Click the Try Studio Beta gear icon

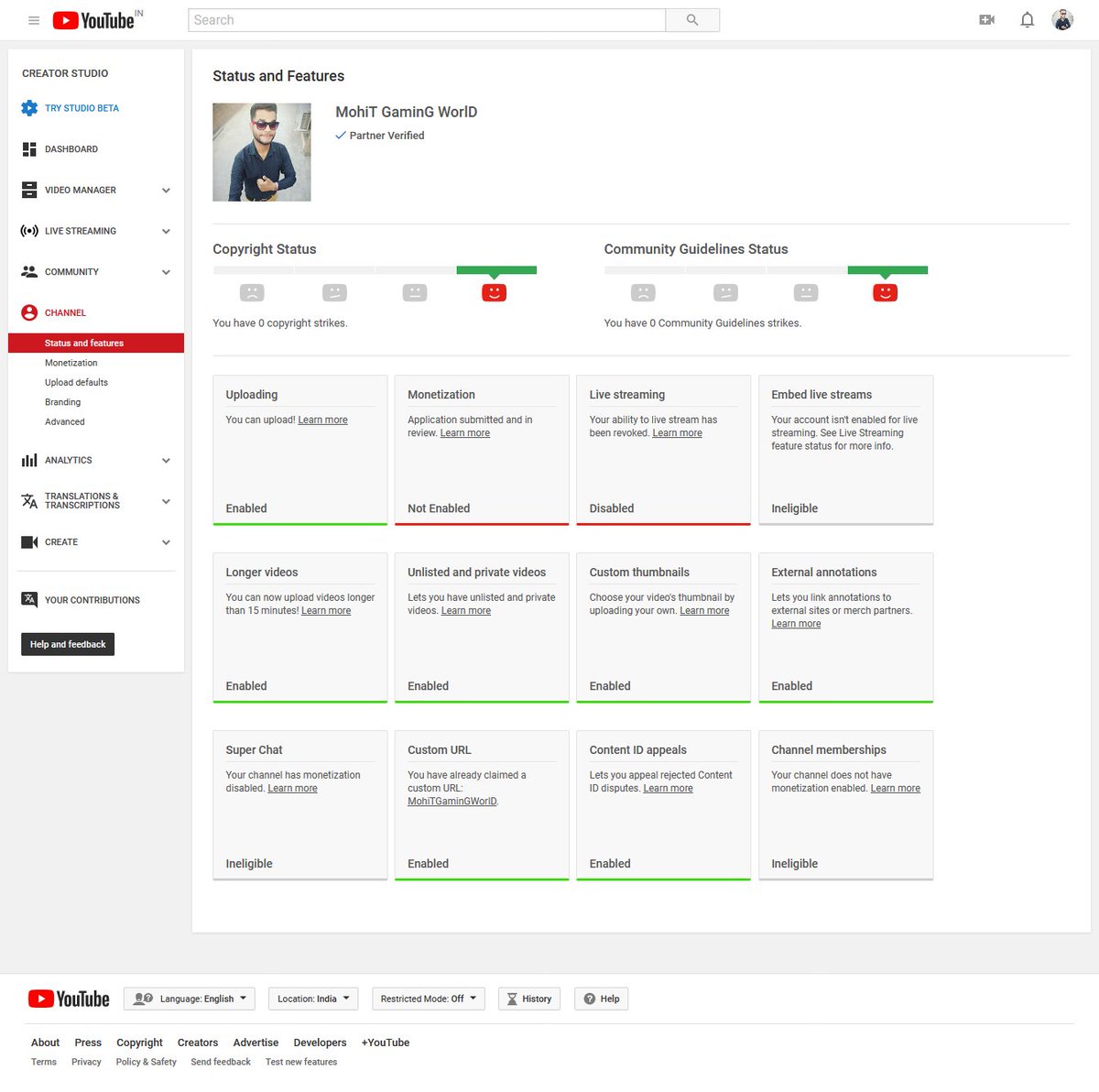click(29, 108)
